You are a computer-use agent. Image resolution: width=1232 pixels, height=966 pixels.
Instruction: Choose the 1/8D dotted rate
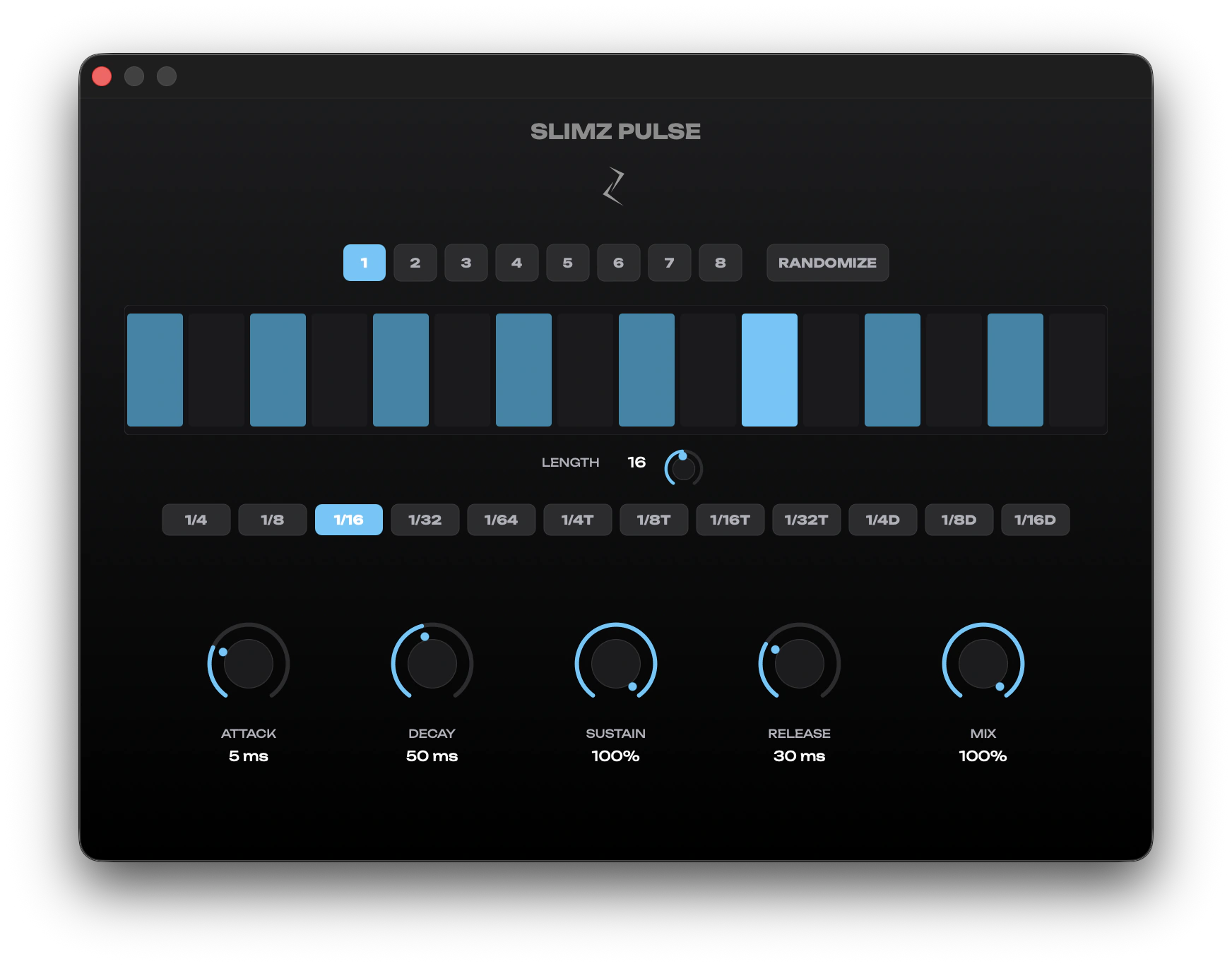click(x=959, y=520)
